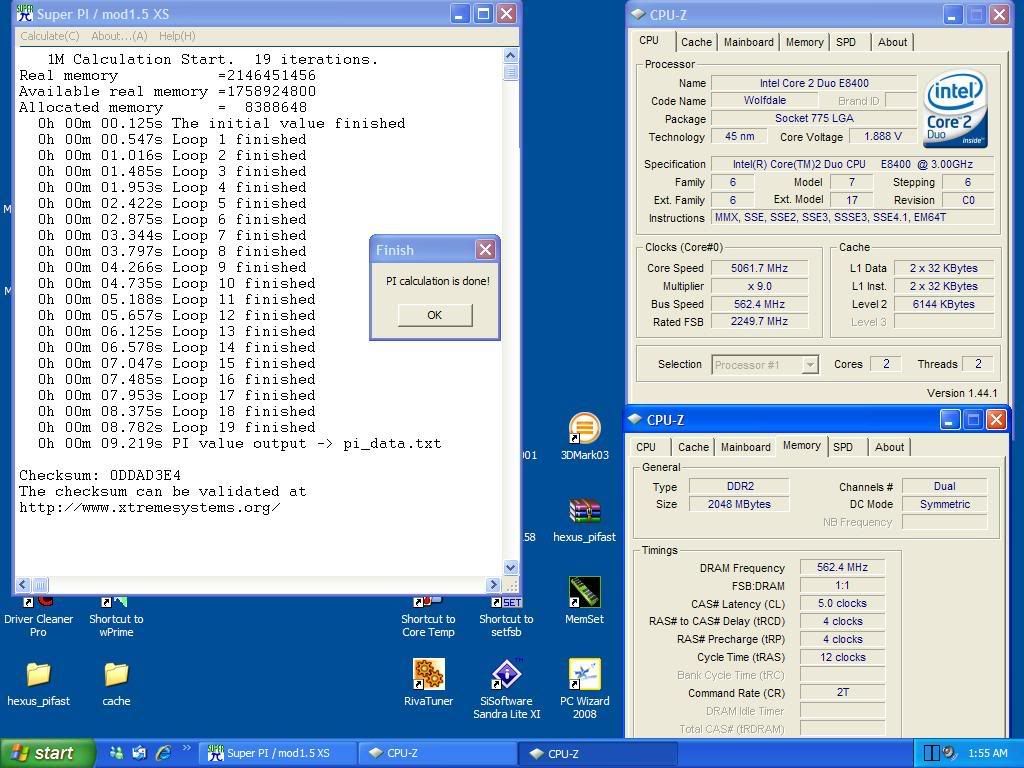Click the first Quick Launch icon
This screenshot has width=1024, height=768.
click(116, 753)
